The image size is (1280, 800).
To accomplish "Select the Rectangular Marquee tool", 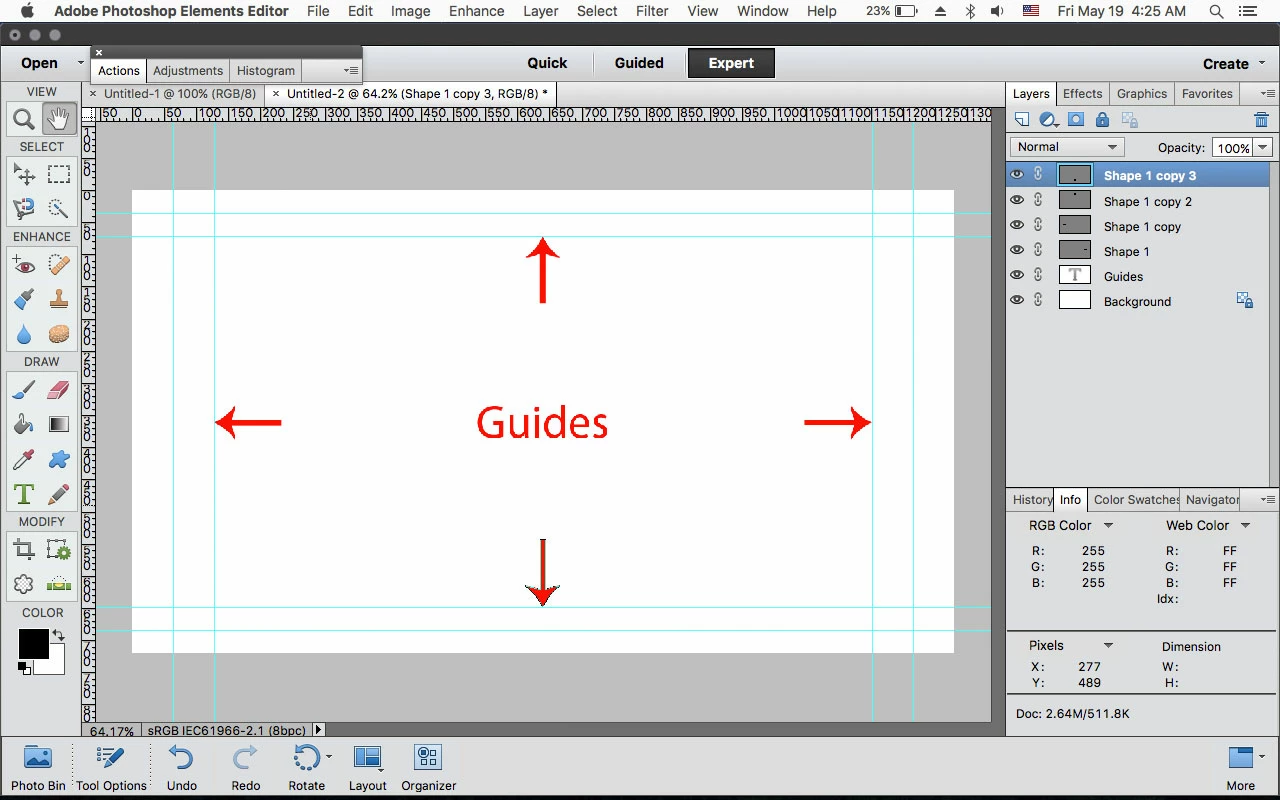I will click(59, 174).
